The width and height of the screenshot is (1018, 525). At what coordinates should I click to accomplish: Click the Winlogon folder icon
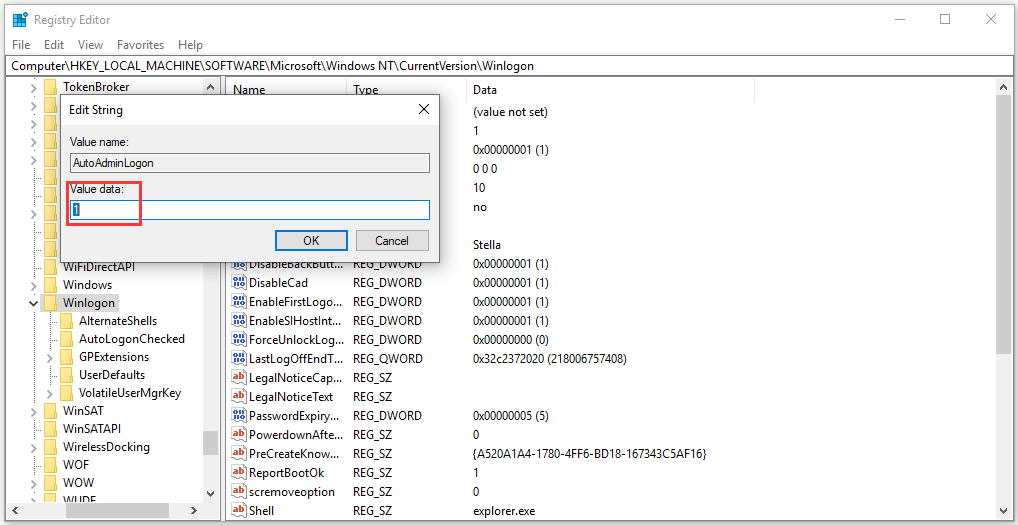tap(51, 303)
